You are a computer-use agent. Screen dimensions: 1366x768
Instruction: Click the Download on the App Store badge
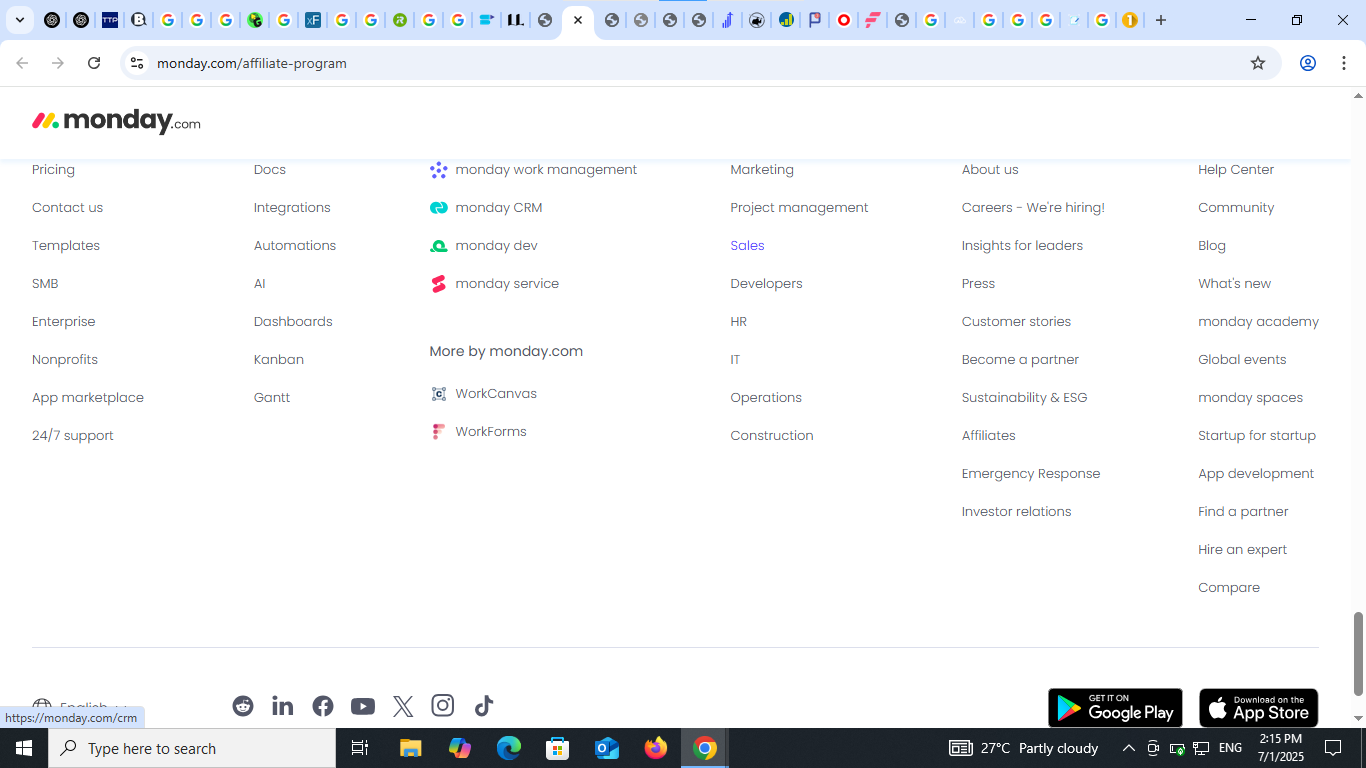(1258, 708)
